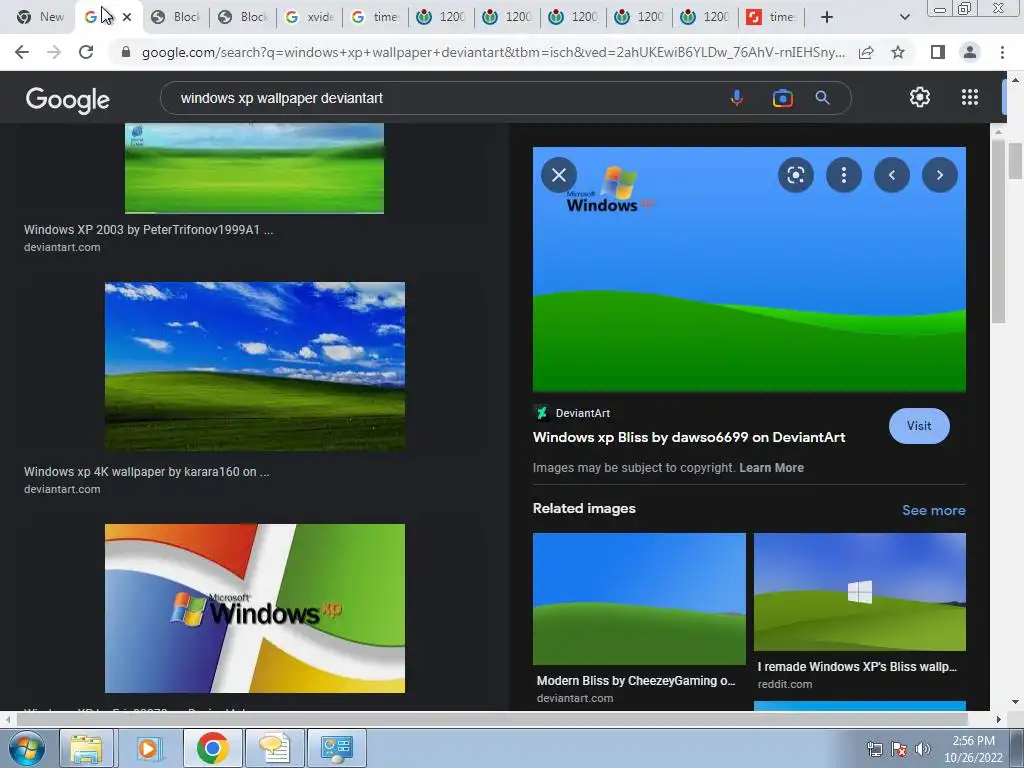Go back to the previous page
The width and height of the screenshot is (1024, 768).
pyautogui.click(x=22, y=52)
